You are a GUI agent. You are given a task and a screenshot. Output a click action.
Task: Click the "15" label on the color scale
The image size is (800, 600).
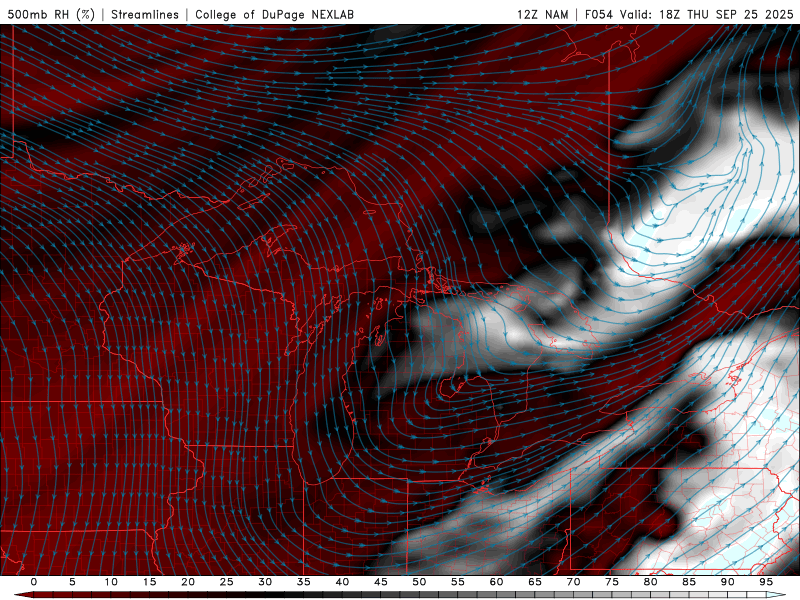pyautogui.click(x=149, y=582)
